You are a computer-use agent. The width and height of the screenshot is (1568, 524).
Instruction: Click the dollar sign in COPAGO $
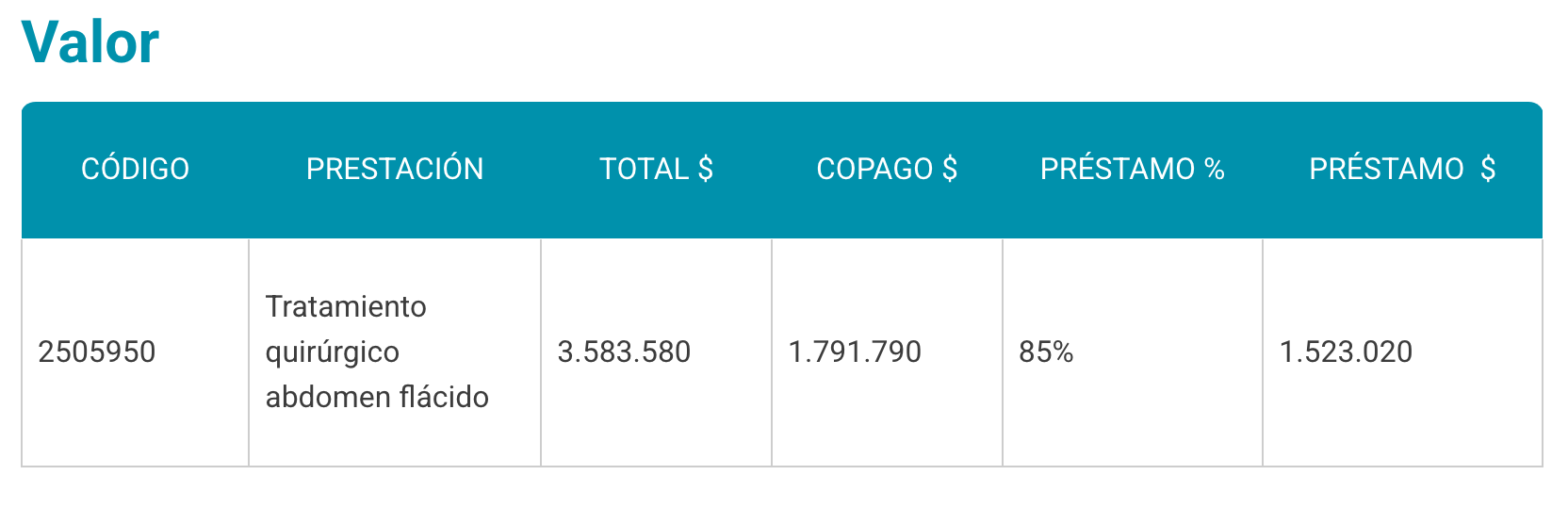[950, 169]
